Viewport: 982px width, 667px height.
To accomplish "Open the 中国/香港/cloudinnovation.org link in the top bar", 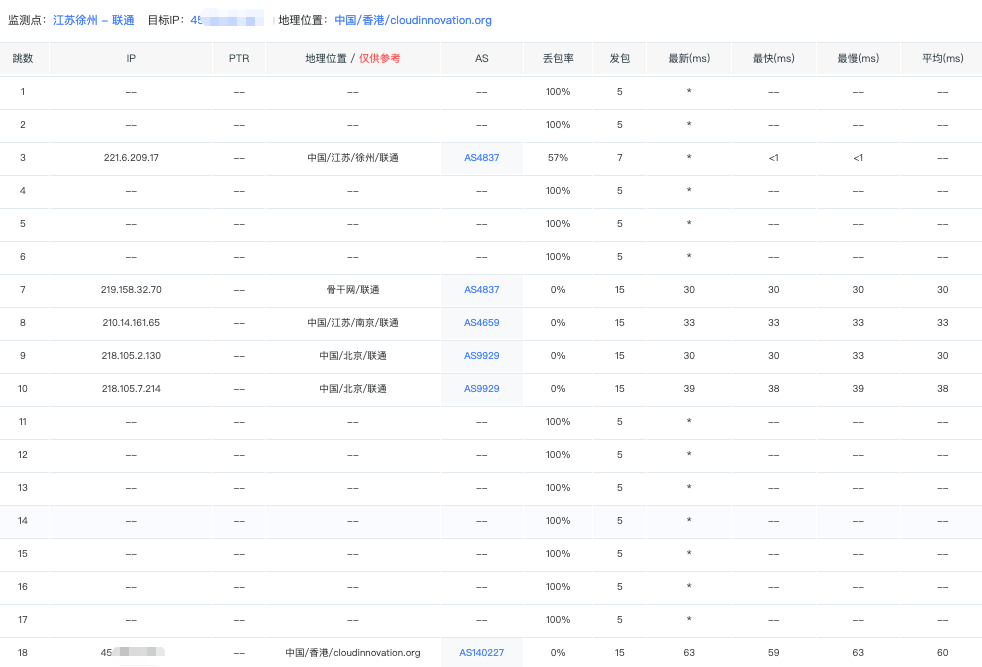I will pos(412,20).
